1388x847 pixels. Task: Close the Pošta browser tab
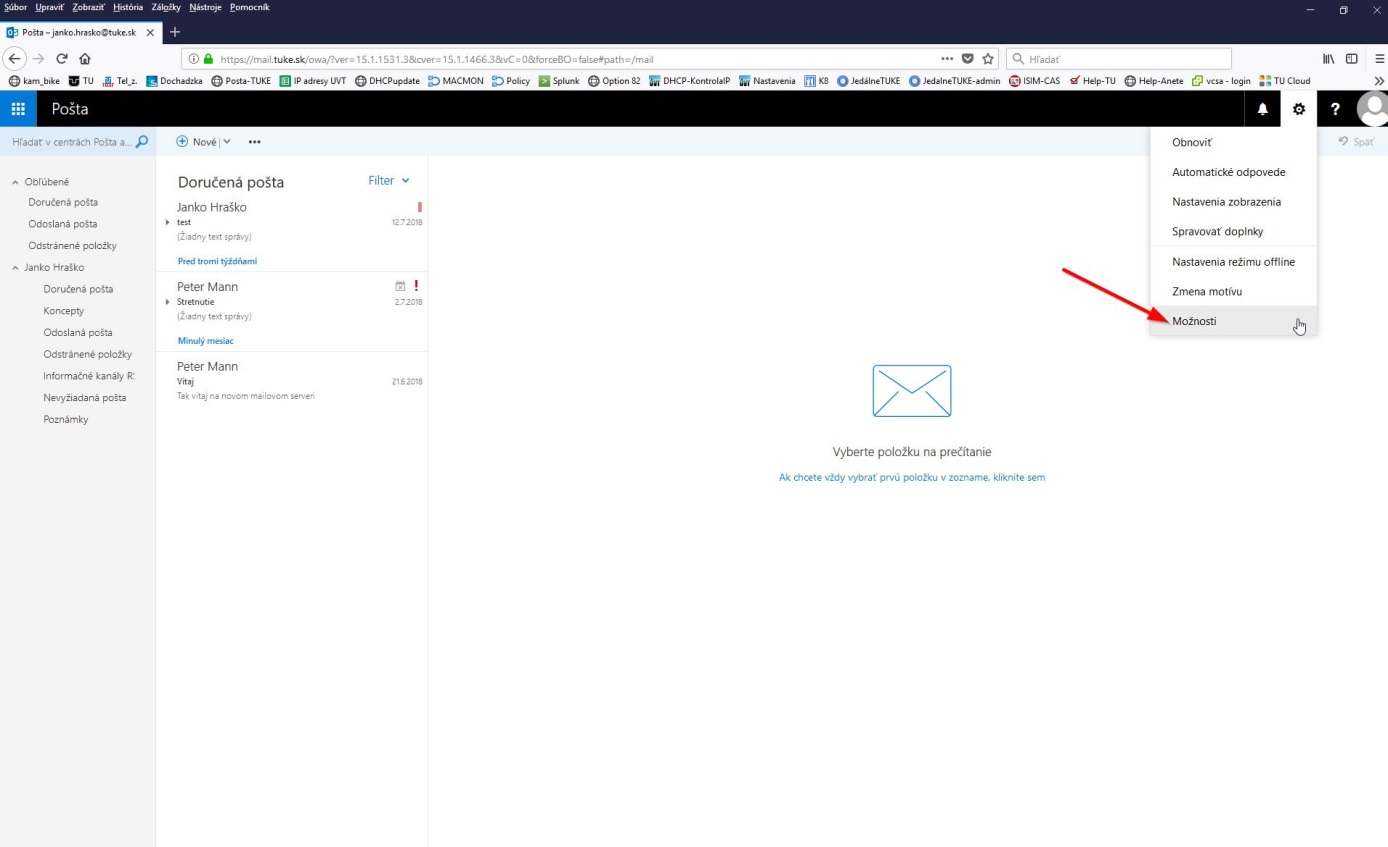pyautogui.click(x=149, y=32)
